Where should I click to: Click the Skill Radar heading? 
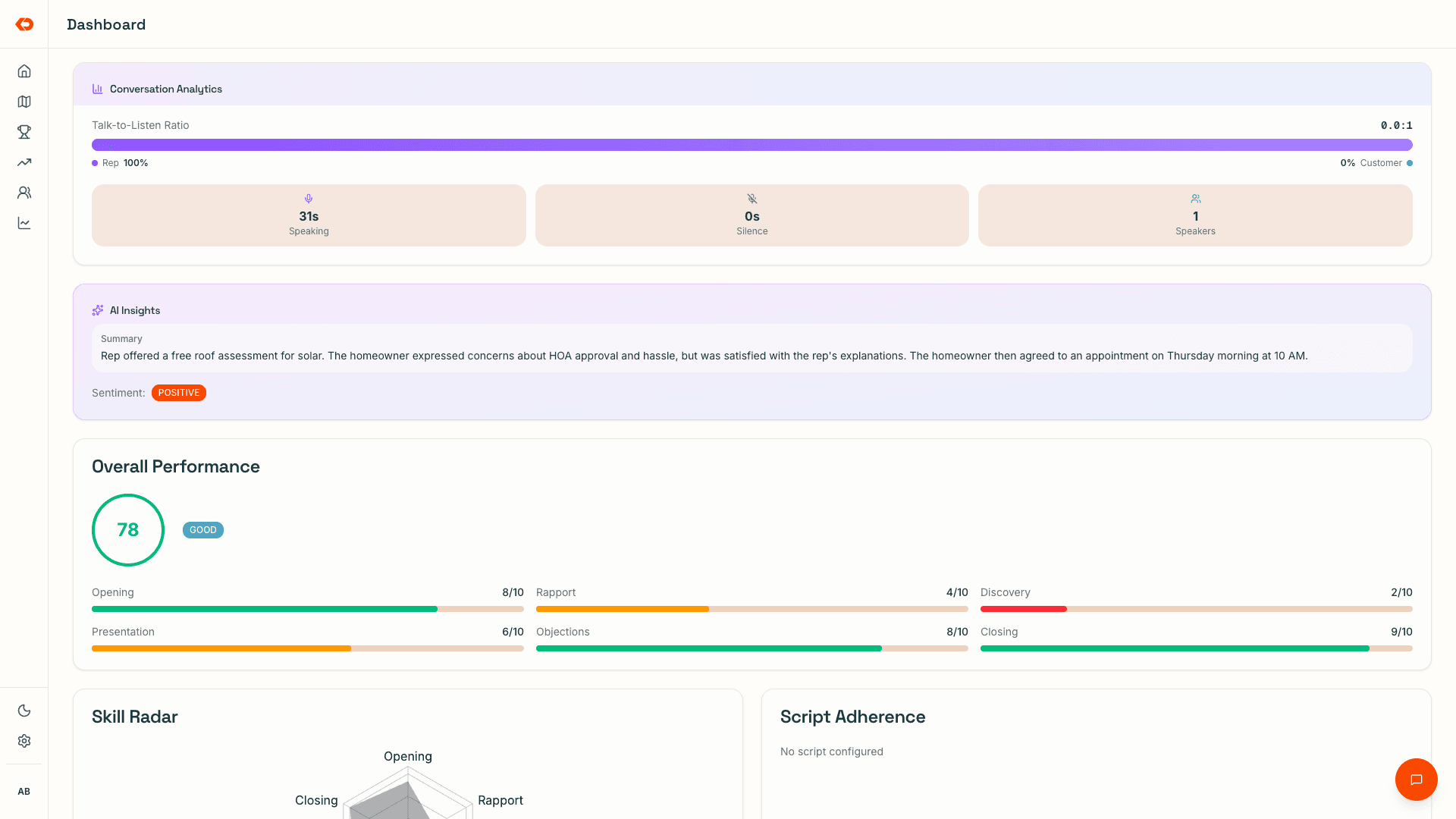[x=135, y=717]
